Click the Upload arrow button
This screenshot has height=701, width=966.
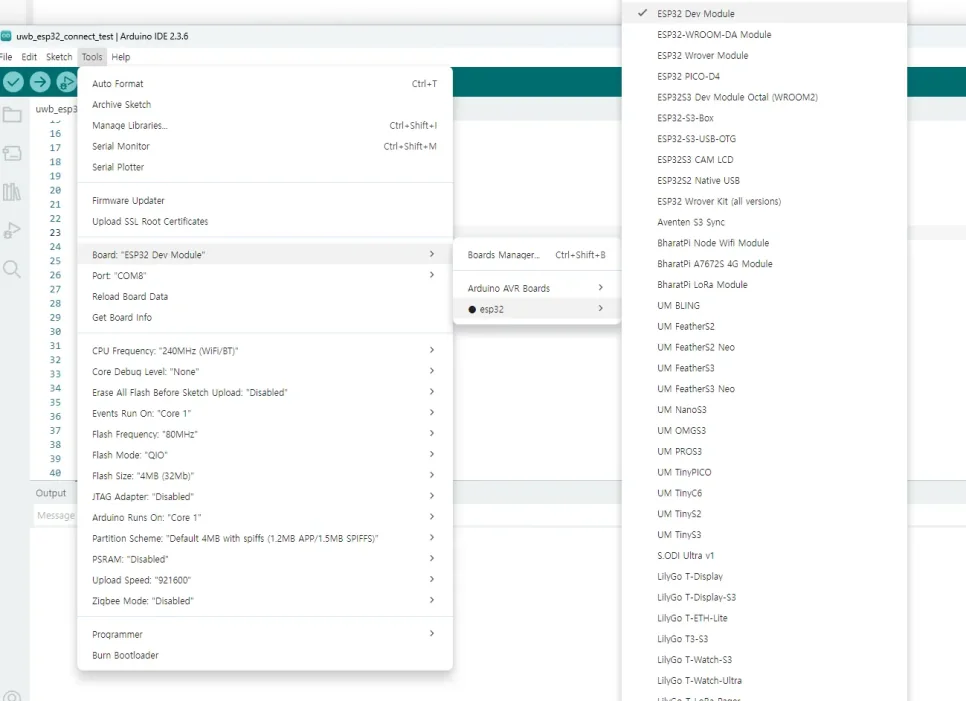pos(40,82)
